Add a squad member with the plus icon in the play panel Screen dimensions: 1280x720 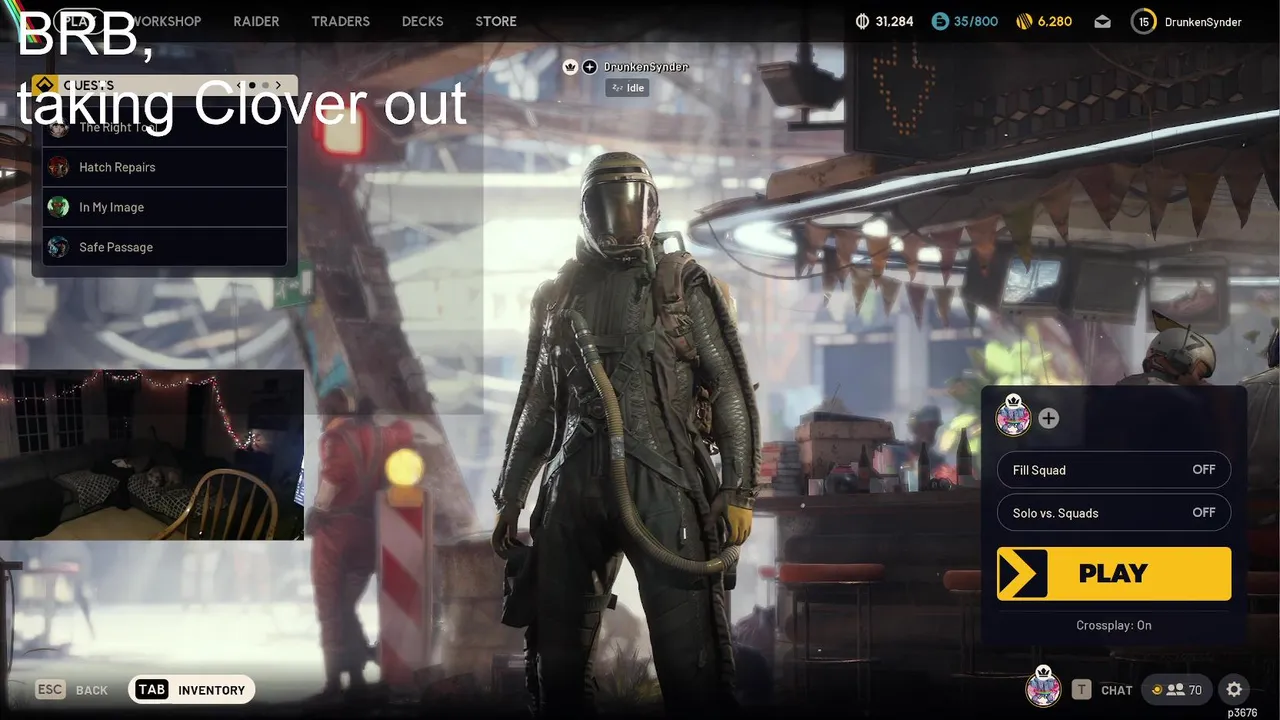1048,419
